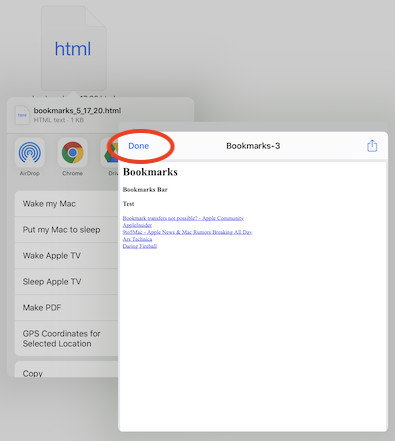This screenshot has width=395, height=441.
Task: Tap Done in the Bookmarks-3 preview
Action: pyautogui.click(x=139, y=146)
